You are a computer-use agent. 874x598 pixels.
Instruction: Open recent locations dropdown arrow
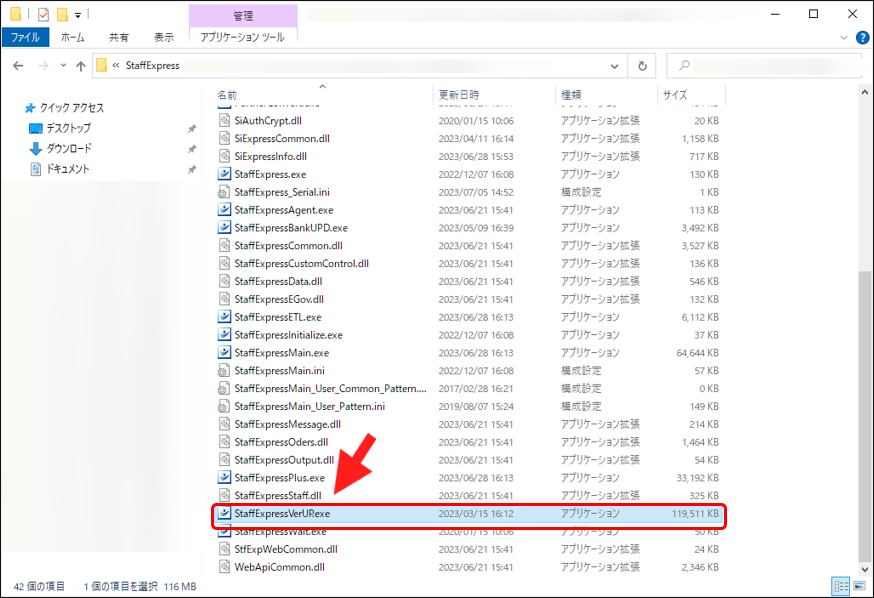click(63, 66)
